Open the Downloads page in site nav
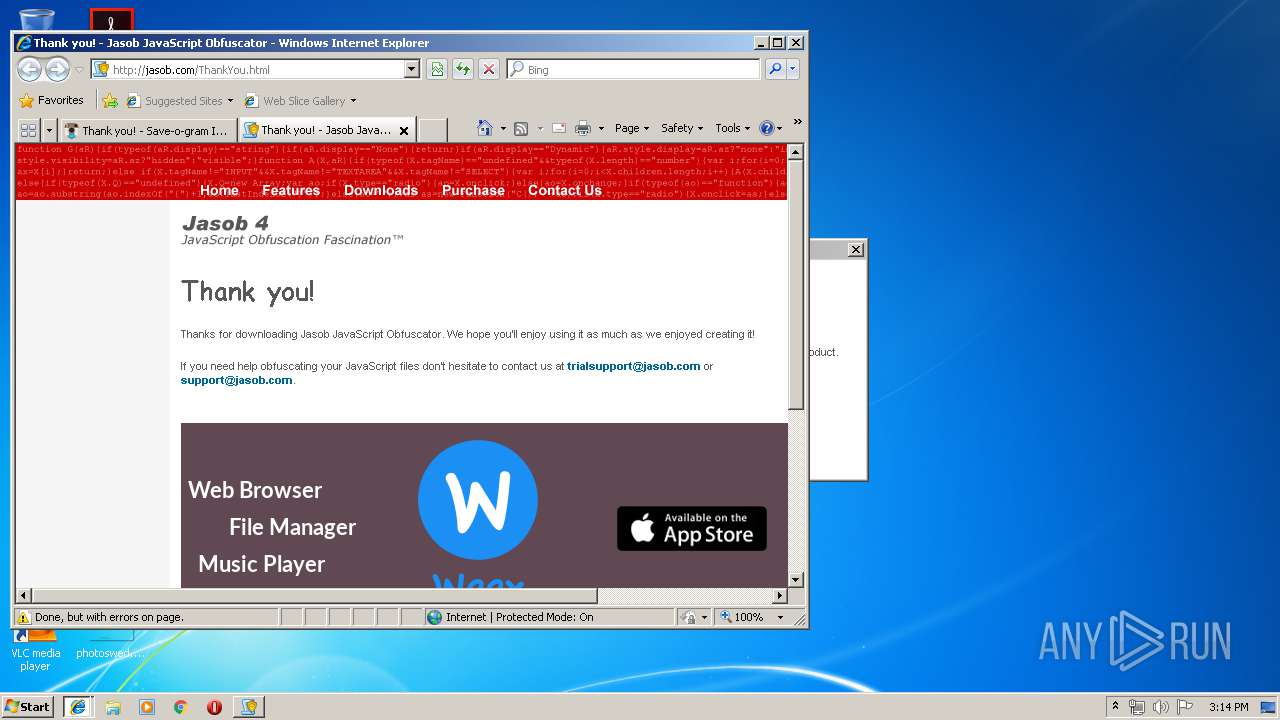1280x720 pixels. pyautogui.click(x=381, y=190)
